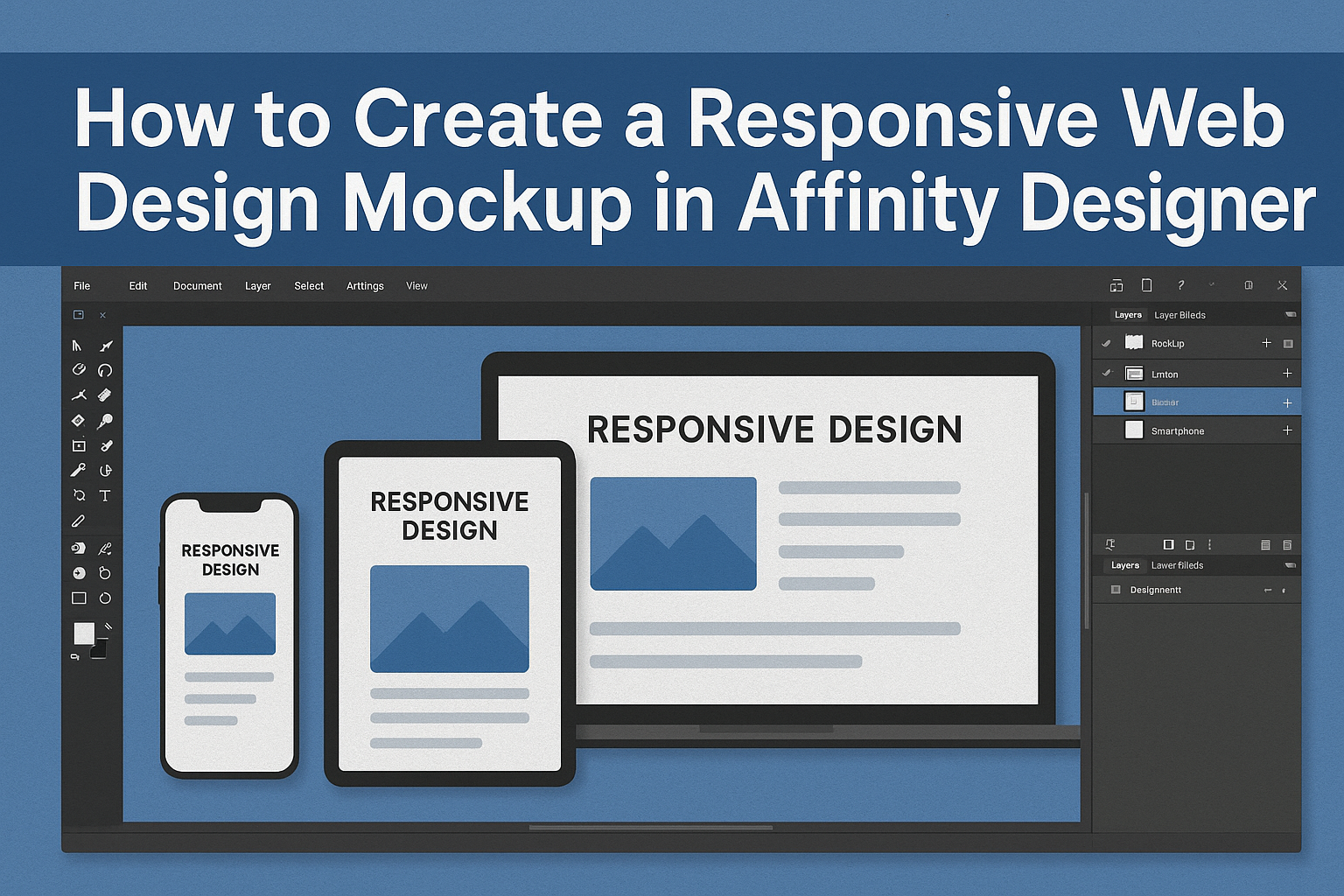The image size is (1344, 896).
Task: Click the smartphone mockup on canvas
Action: point(230,635)
